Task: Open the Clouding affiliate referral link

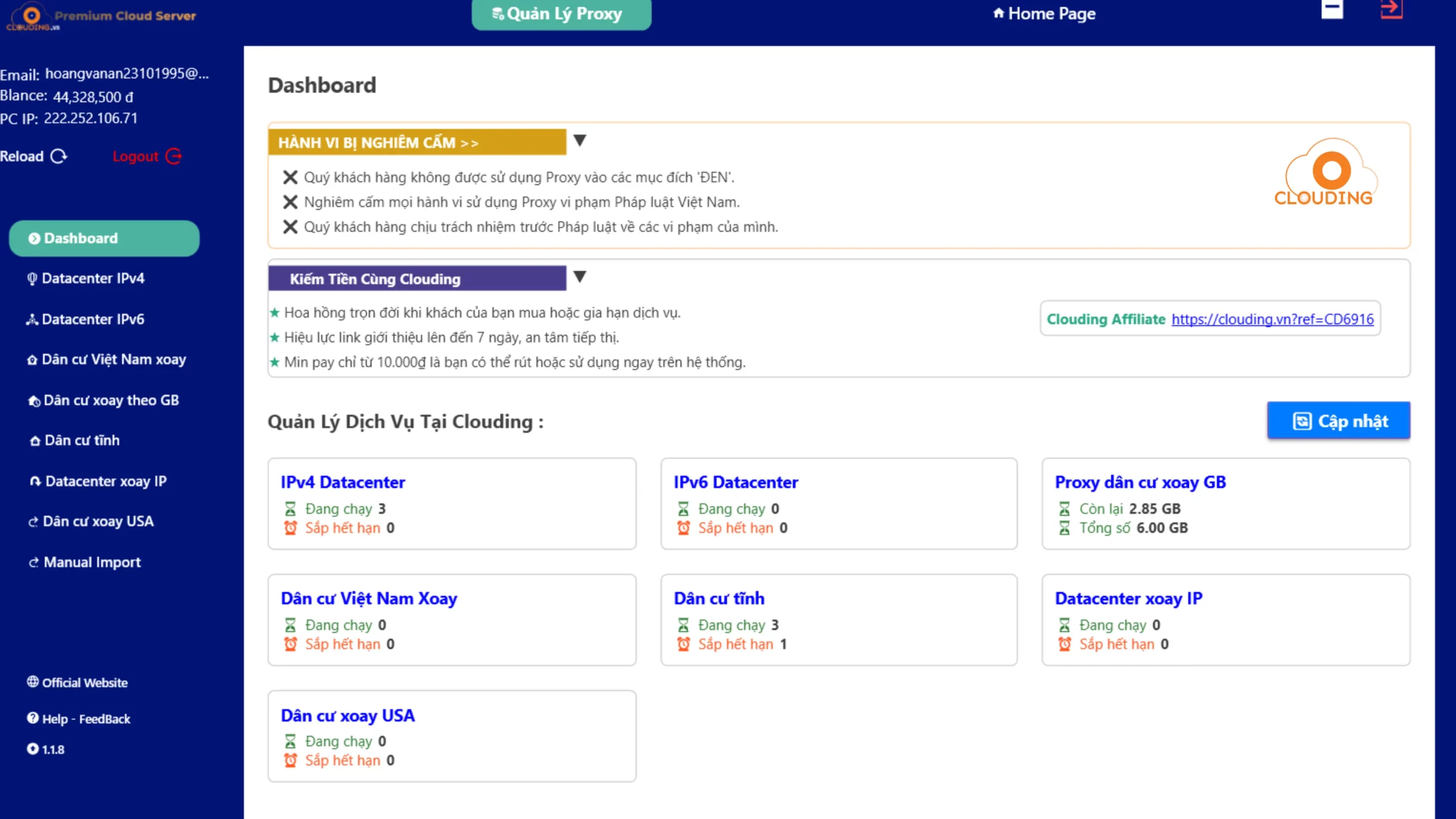Action: coord(1272,319)
